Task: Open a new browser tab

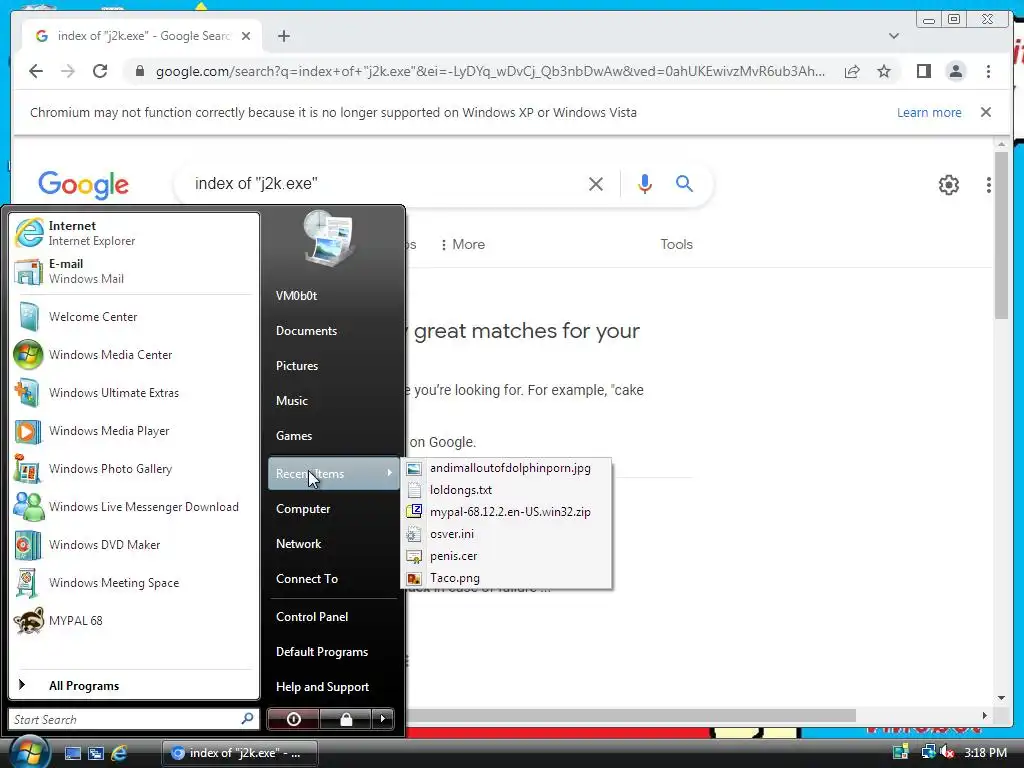Action: click(284, 36)
